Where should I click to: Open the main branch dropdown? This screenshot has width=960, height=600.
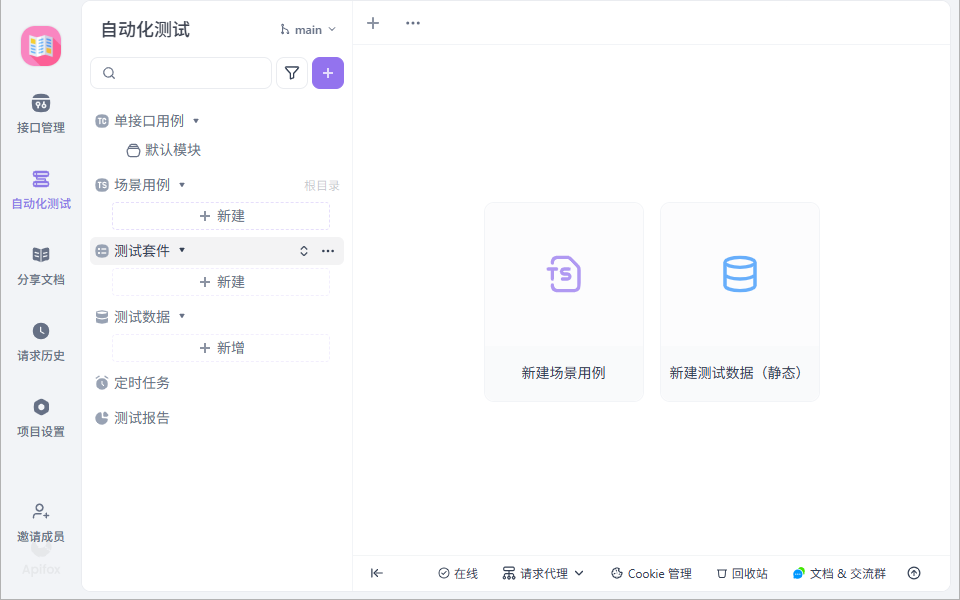(x=308, y=29)
